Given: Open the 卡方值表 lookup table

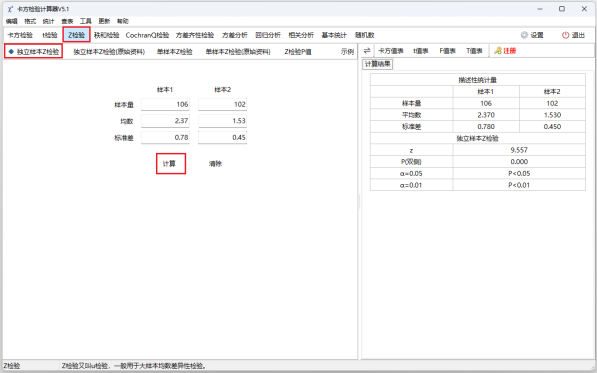Looking at the screenshot, I should pos(391,51).
